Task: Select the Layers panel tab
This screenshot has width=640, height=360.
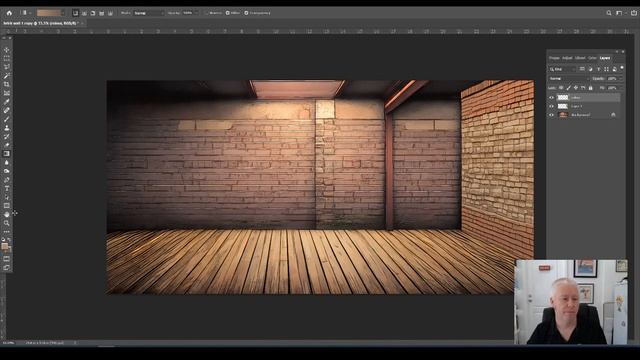Action: tap(605, 58)
